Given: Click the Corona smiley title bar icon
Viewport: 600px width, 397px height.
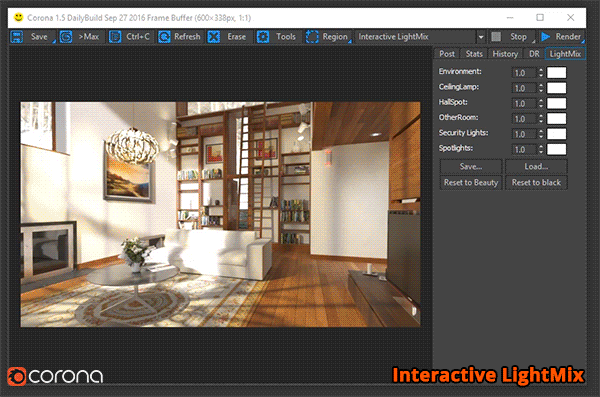Looking at the screenshot, I should click(x=18, y=17).
